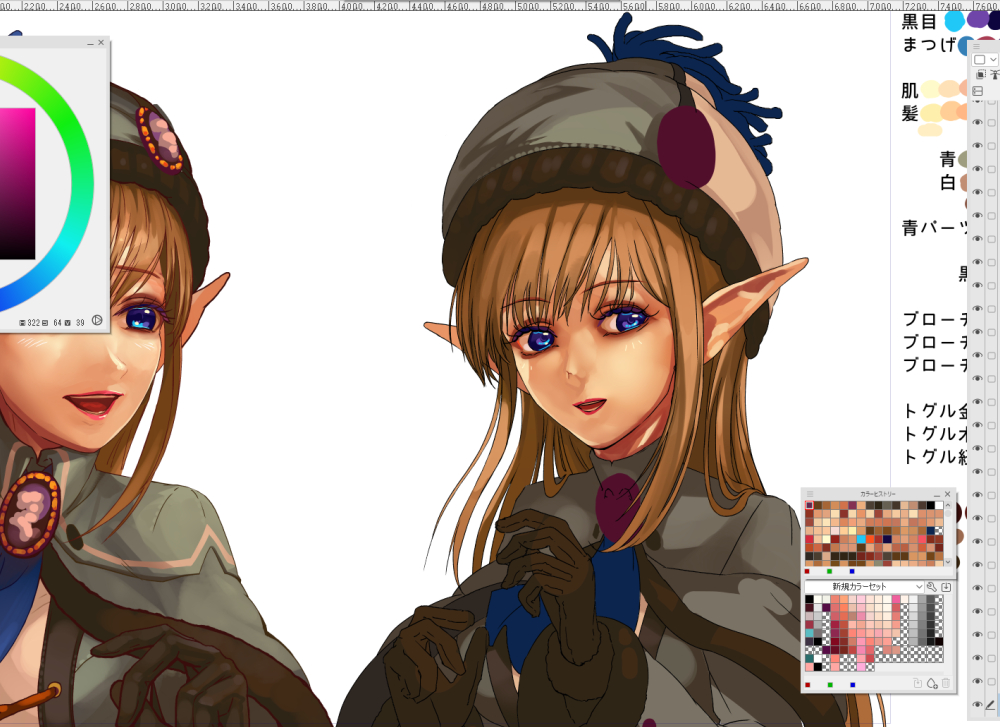This screenshot has width=1000, height=727.
Task: Click the H hue icon beside value 322
Action: [x=22, y=323]
